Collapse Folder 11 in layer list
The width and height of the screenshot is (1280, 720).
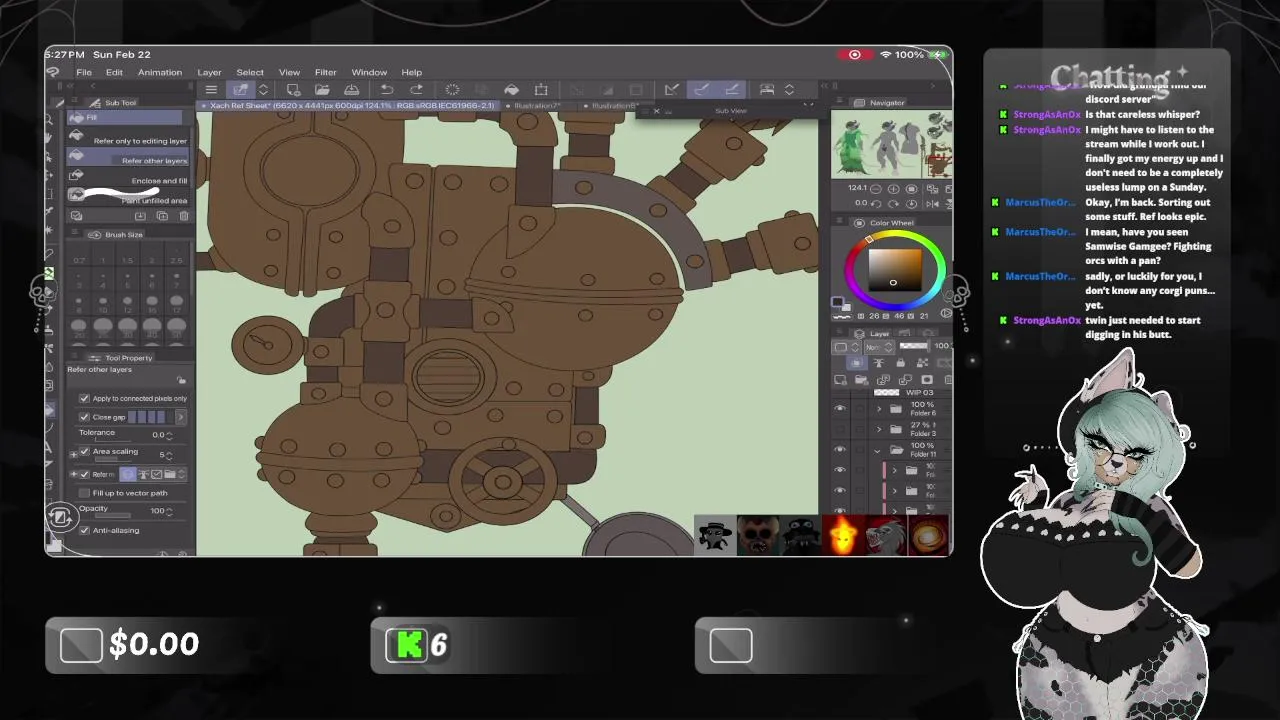[878, 450]
